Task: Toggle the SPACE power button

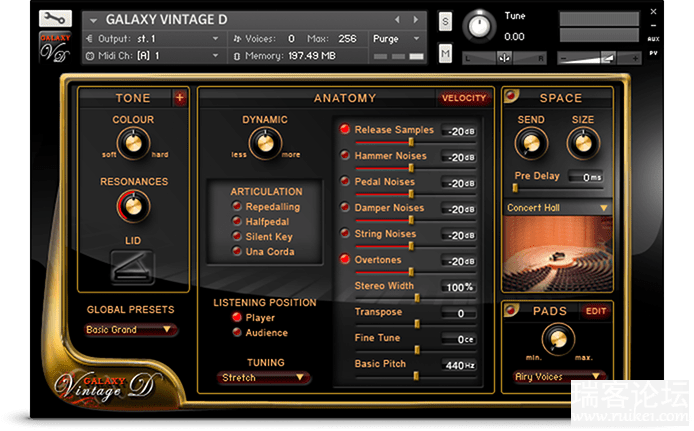Action: tap(511, 95)
